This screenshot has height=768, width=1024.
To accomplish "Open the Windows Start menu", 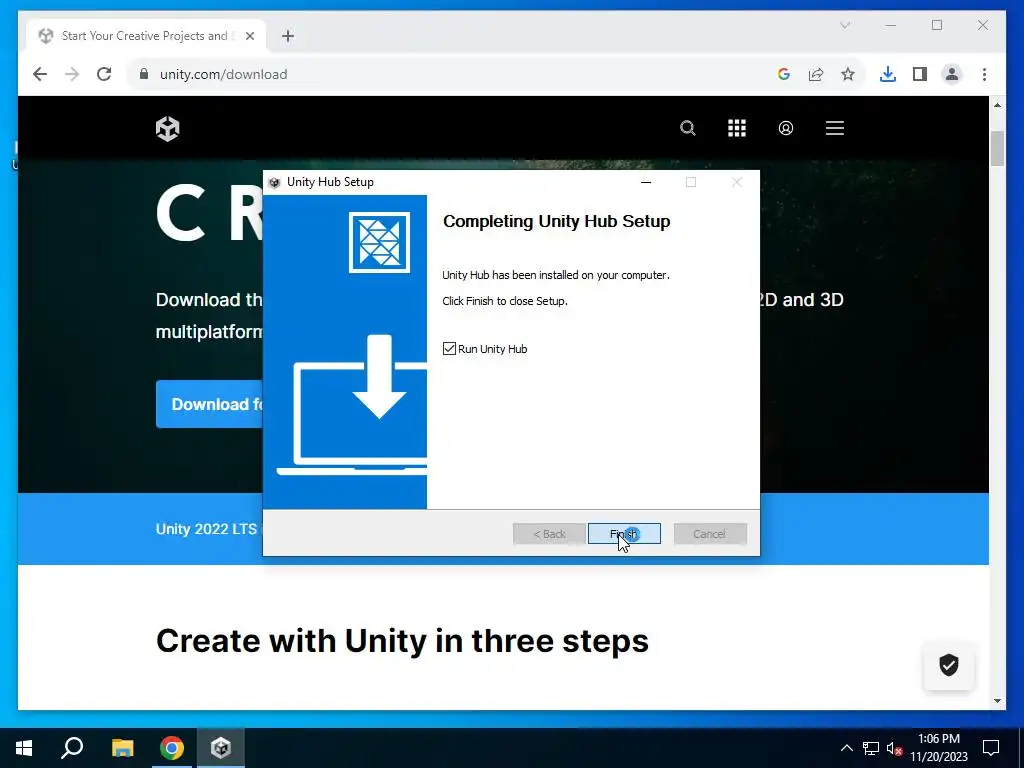I will point(24,748).
